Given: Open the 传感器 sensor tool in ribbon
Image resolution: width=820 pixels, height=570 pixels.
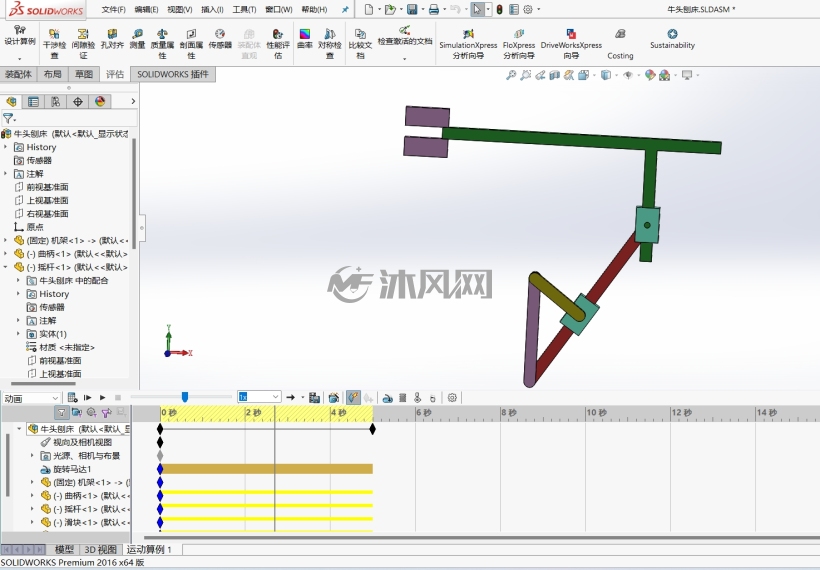Looking at the screenshot, I should tap(220, 39).
